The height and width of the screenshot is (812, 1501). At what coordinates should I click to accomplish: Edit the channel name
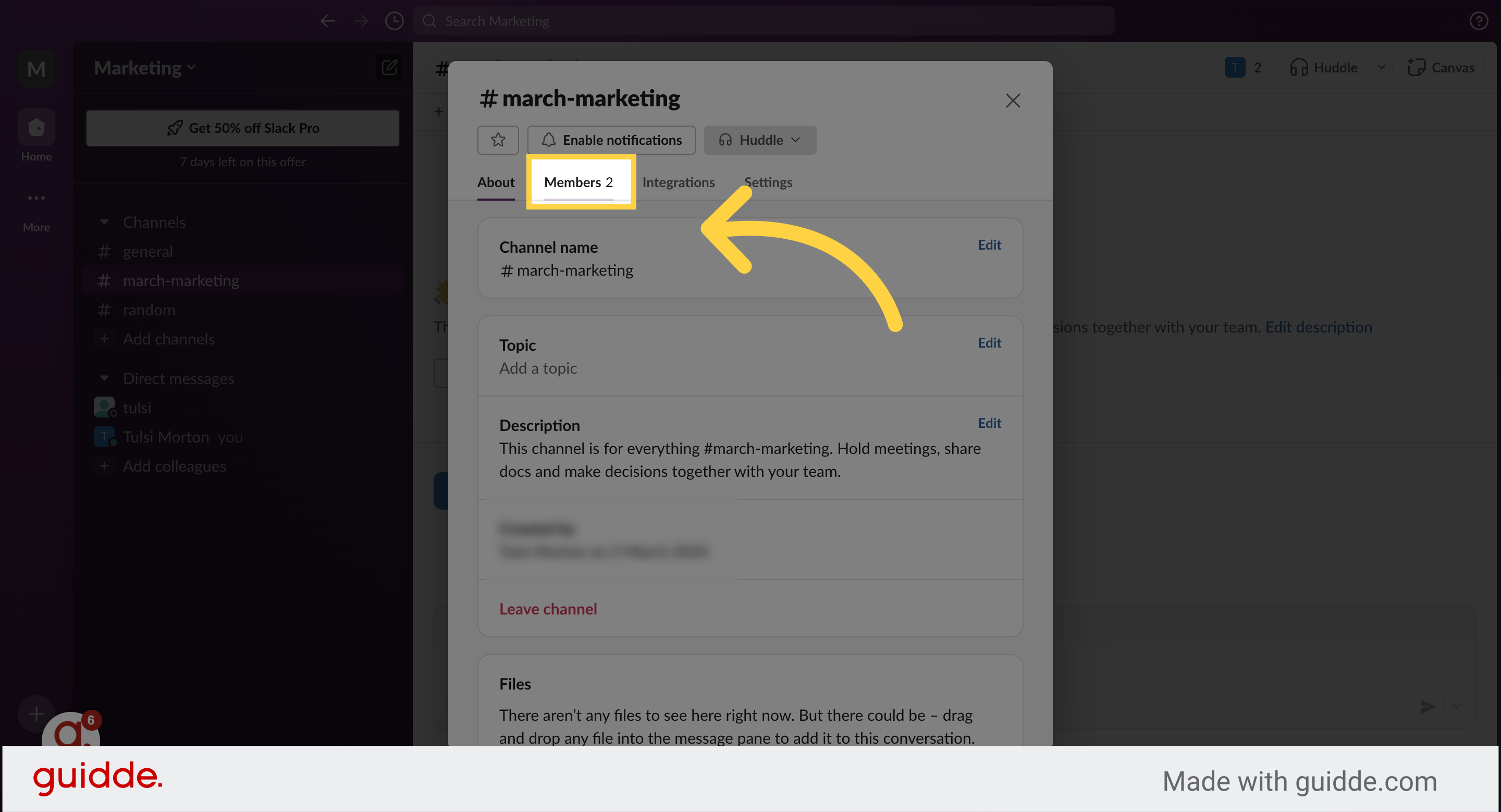pos(989,244)
